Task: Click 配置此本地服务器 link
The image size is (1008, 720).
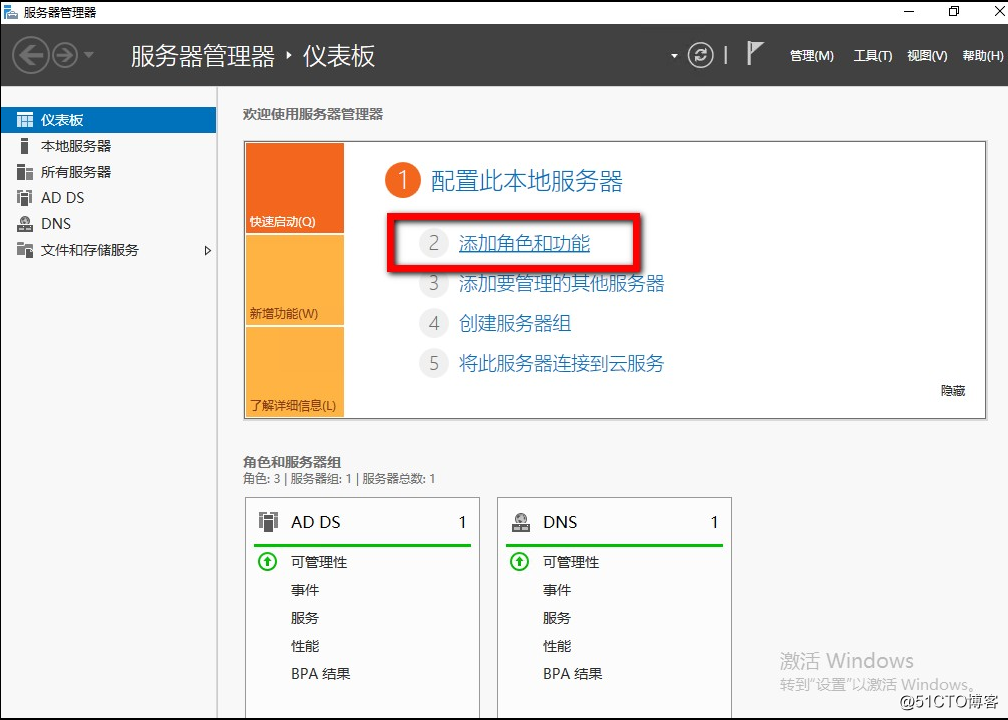Action: (x=526, y=181)
